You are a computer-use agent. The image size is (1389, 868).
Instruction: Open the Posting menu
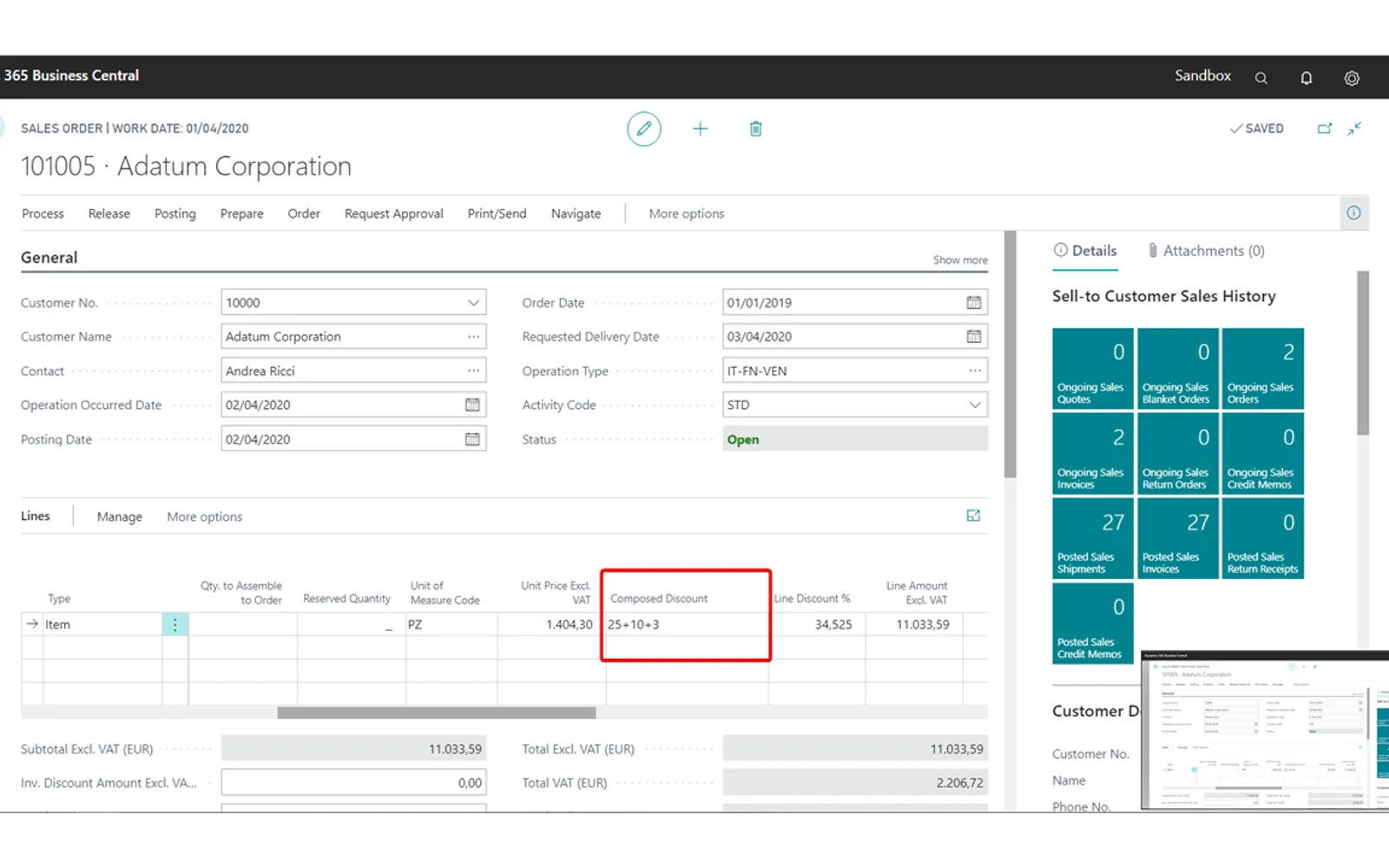click(175, 214)
